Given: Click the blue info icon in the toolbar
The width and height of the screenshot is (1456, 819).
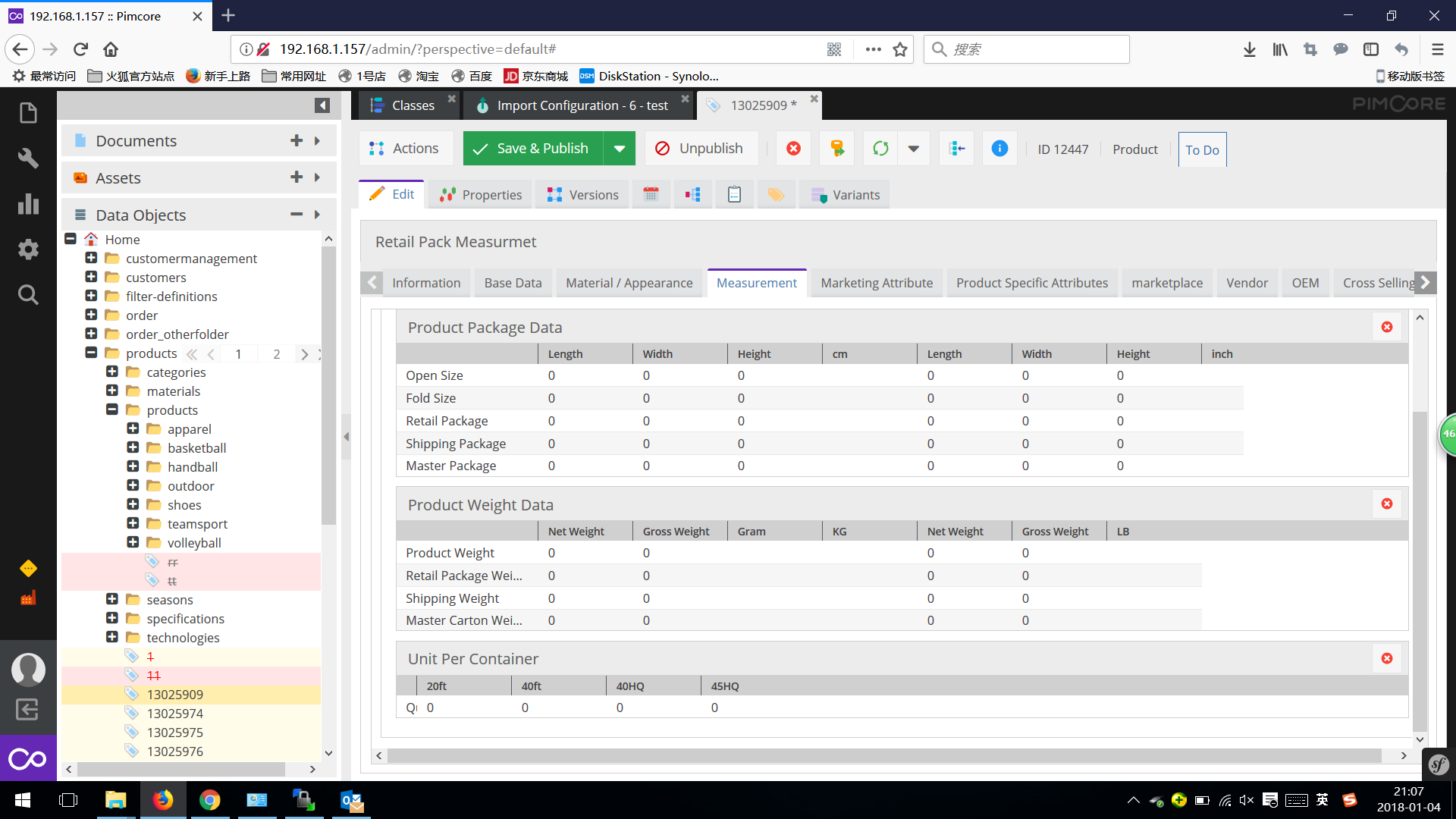Looking at the screenshot, I should (x=999, y=148).
